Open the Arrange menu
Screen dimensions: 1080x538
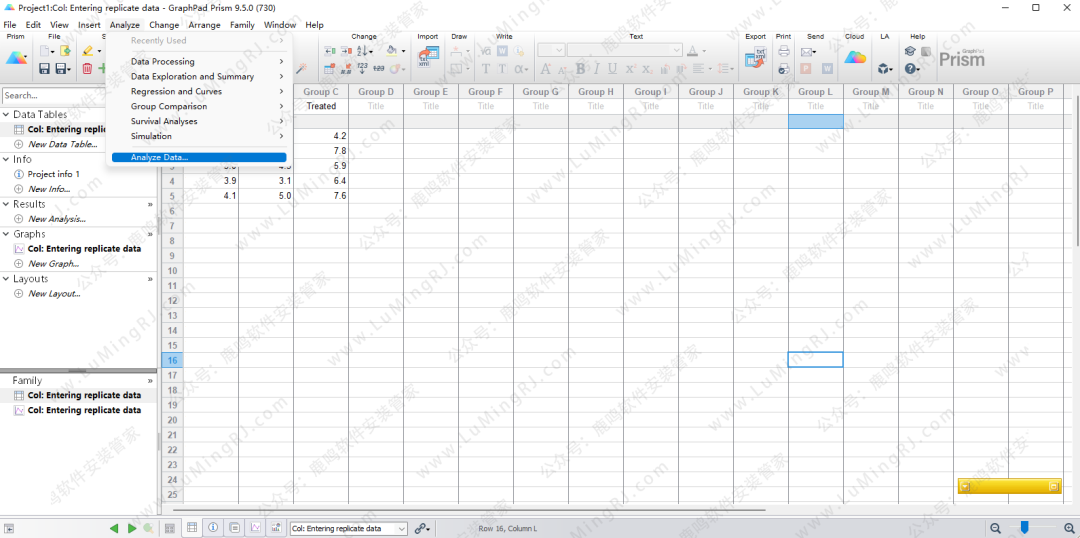[x=204, y=25]
